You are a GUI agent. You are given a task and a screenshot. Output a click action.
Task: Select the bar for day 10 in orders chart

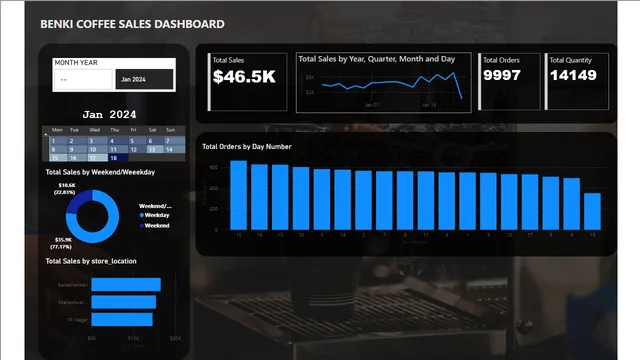coord(301,198)
